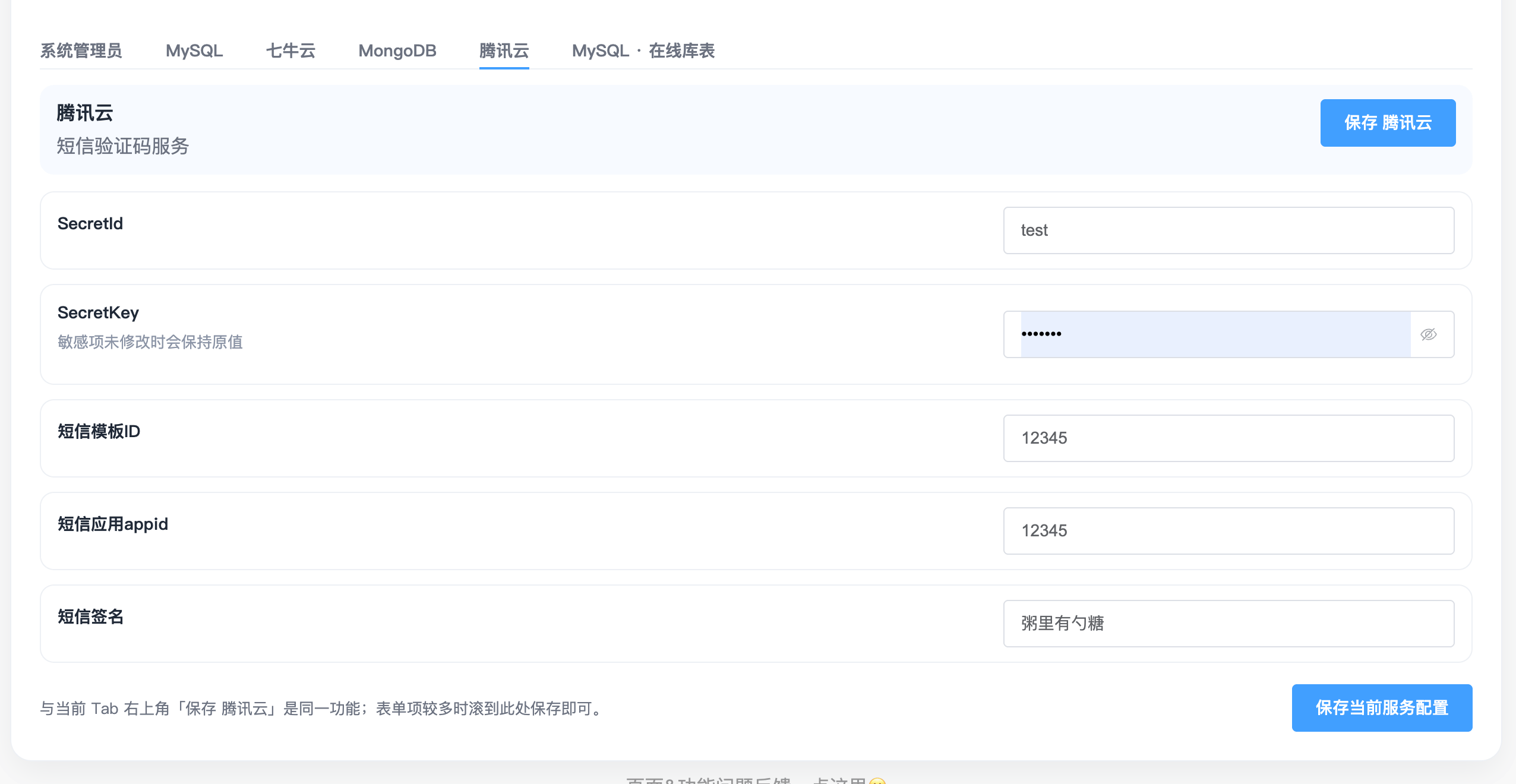Viewport: 1516px width, 784px height.
Task: Click the 保存 腾讯云 button
Action: [1388, 122]
